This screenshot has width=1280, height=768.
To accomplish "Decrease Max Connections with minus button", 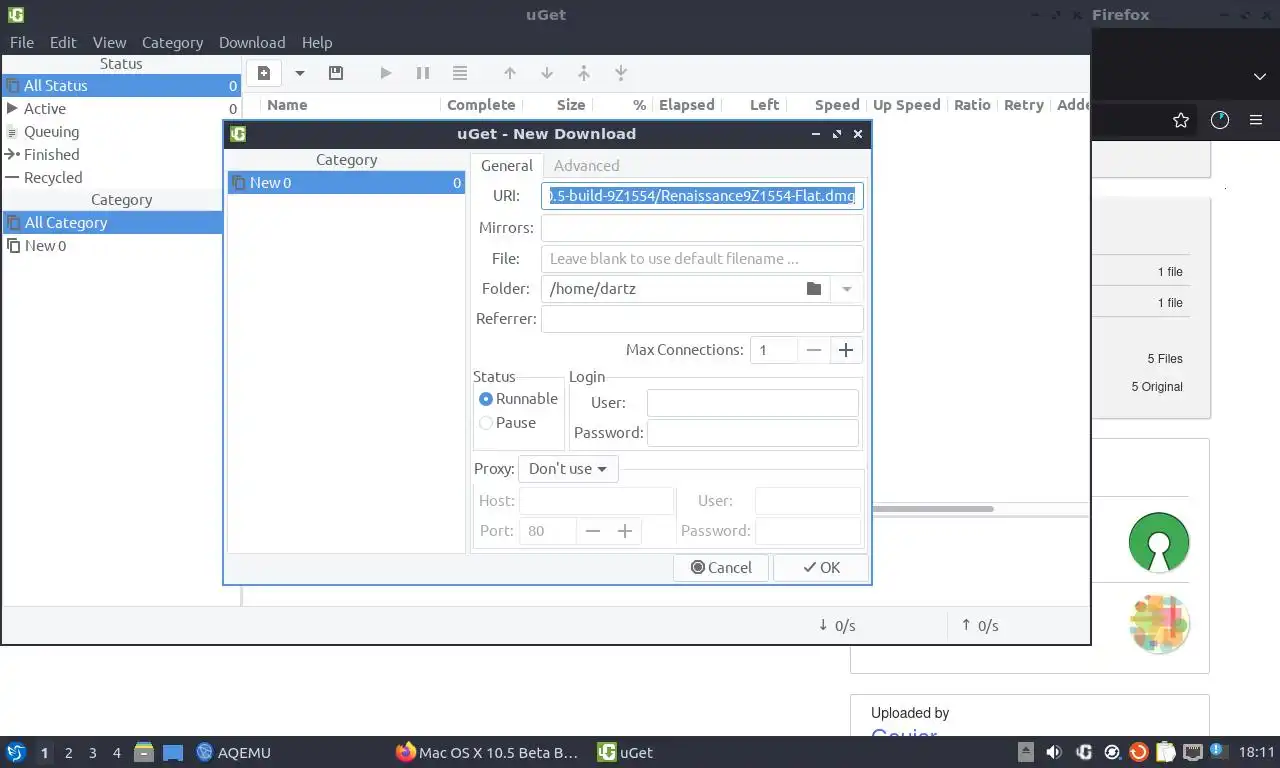I will click(814, 350).
